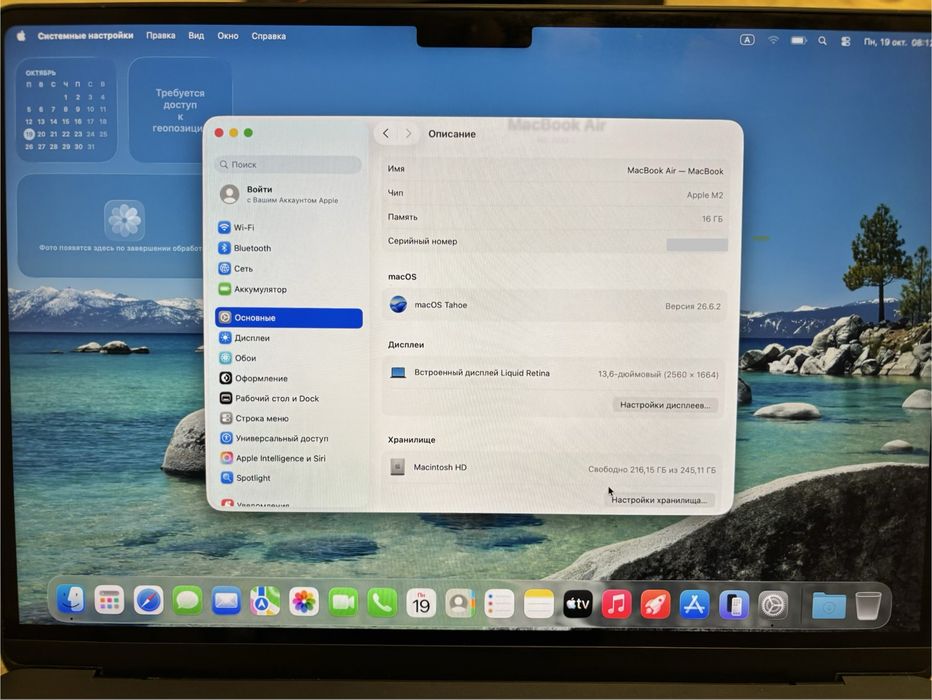Screen dimensions: 932x700
Task: Open Spotlight search in menu bar
Action: 823,41
